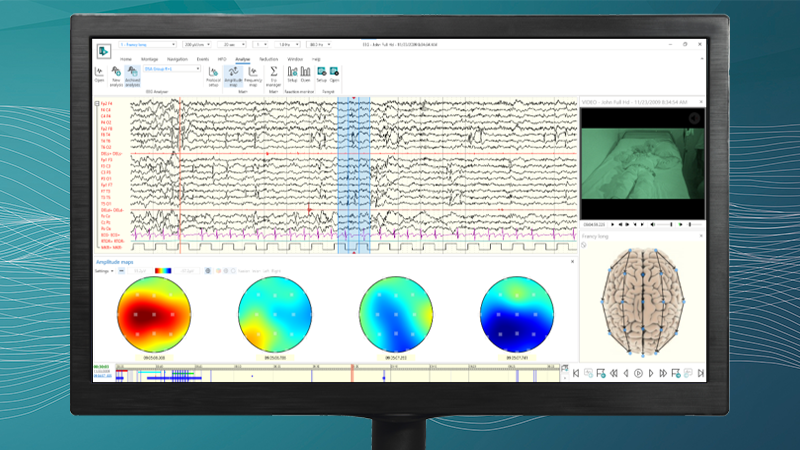Open the low filter Hz dropdown

pyautogui.click(x=287, y=45)
